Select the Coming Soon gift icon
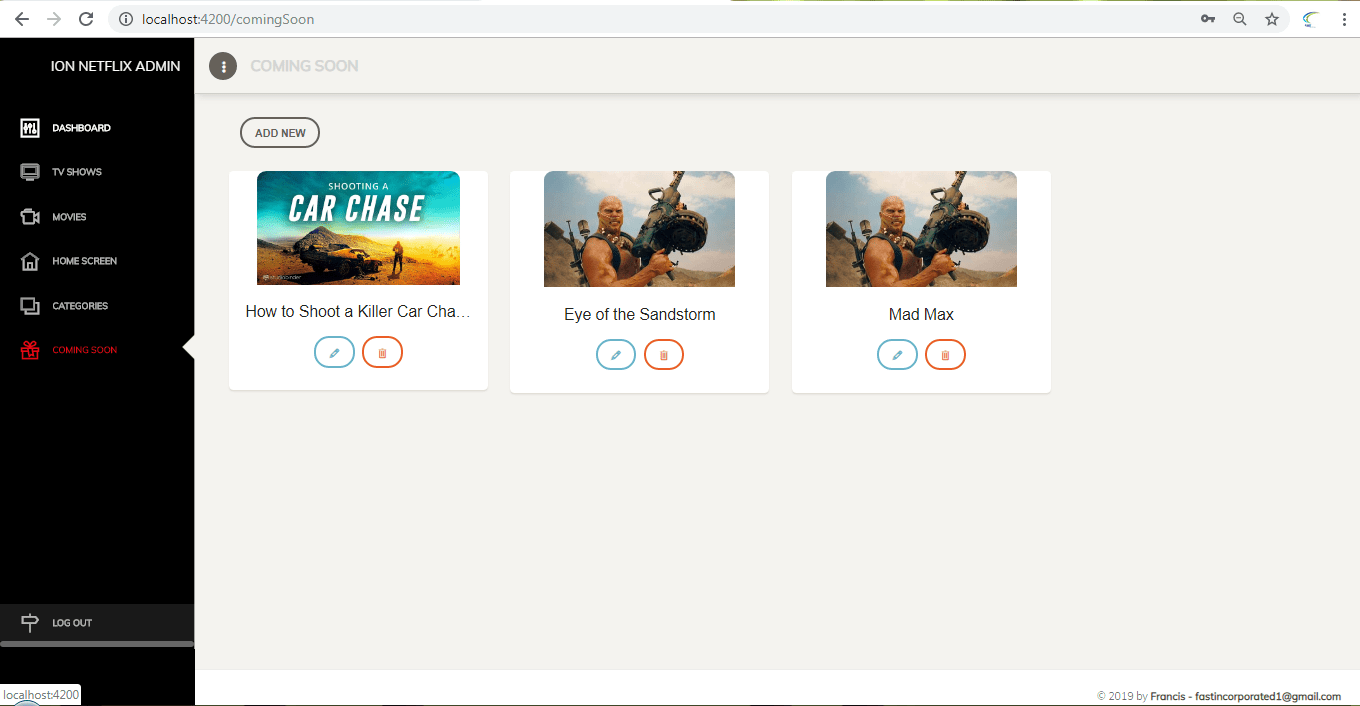Screen dimensions: 1360x706 tap(28, 350)
